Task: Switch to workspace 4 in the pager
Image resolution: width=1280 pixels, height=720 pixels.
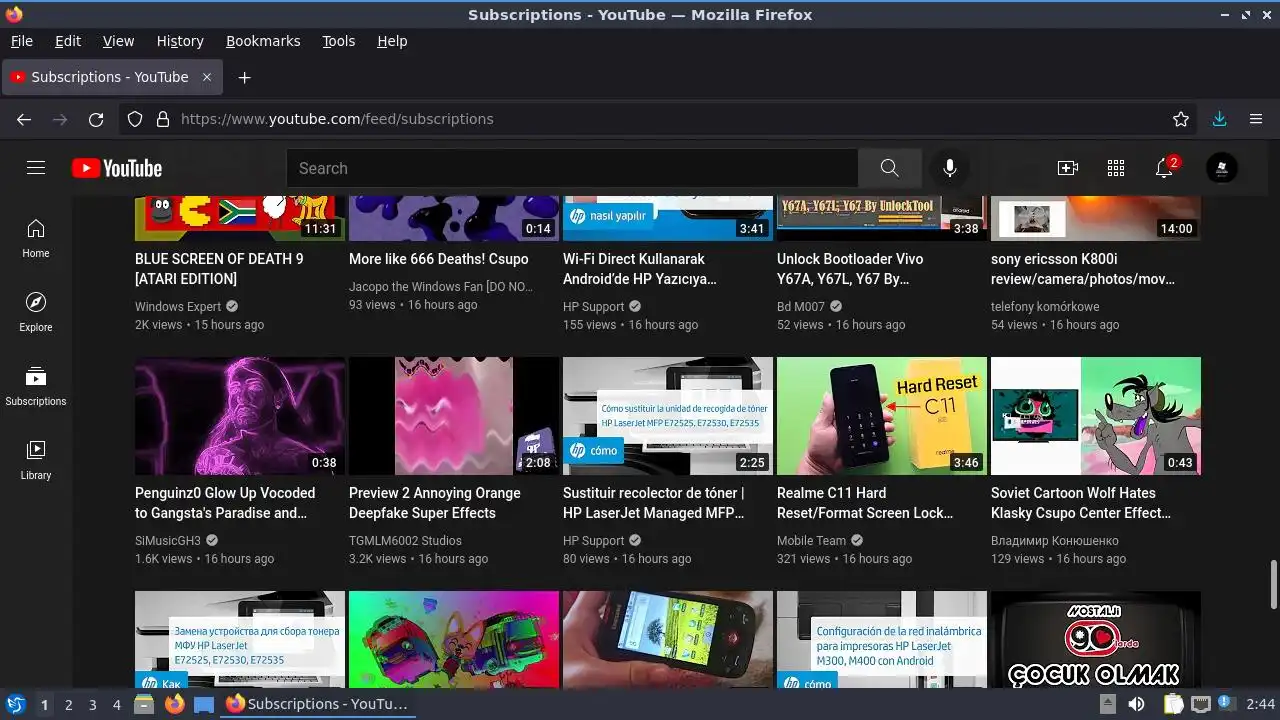Action: click(x=117, y=705)
